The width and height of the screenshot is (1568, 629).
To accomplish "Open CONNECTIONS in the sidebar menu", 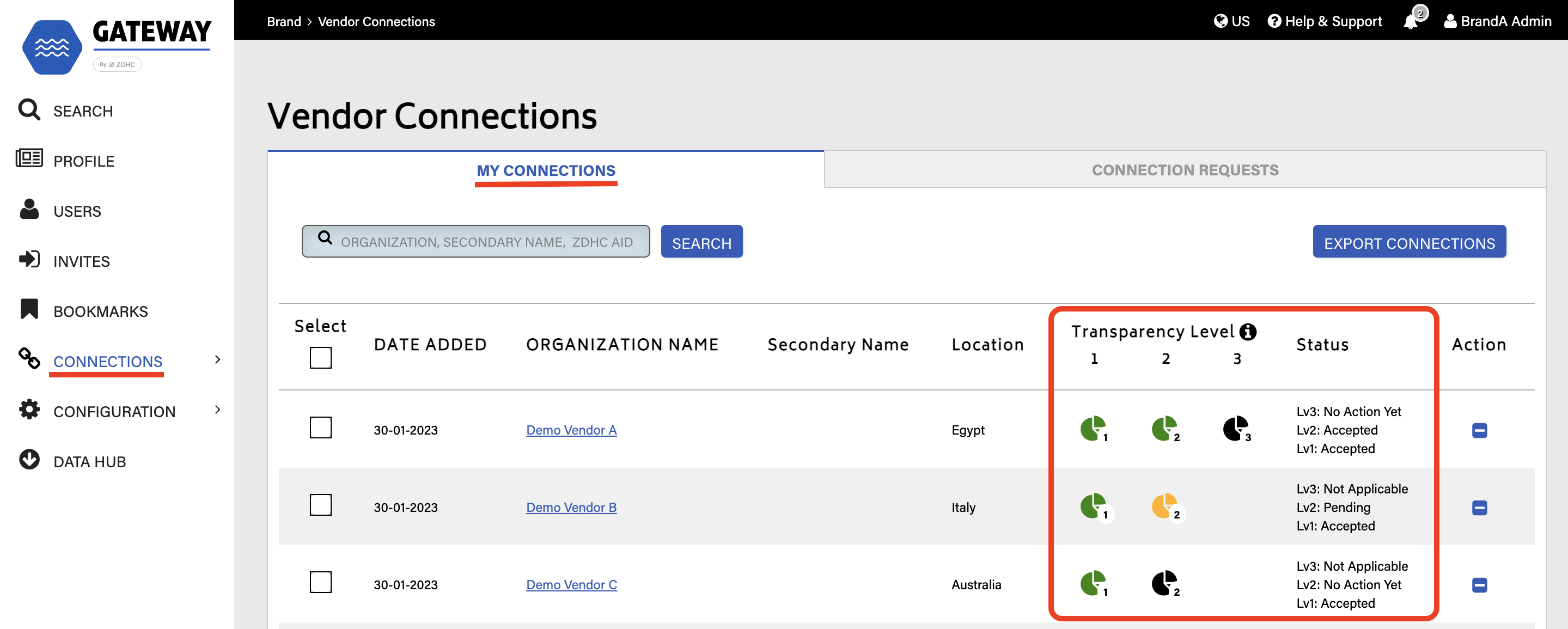I will click(108, 362).
